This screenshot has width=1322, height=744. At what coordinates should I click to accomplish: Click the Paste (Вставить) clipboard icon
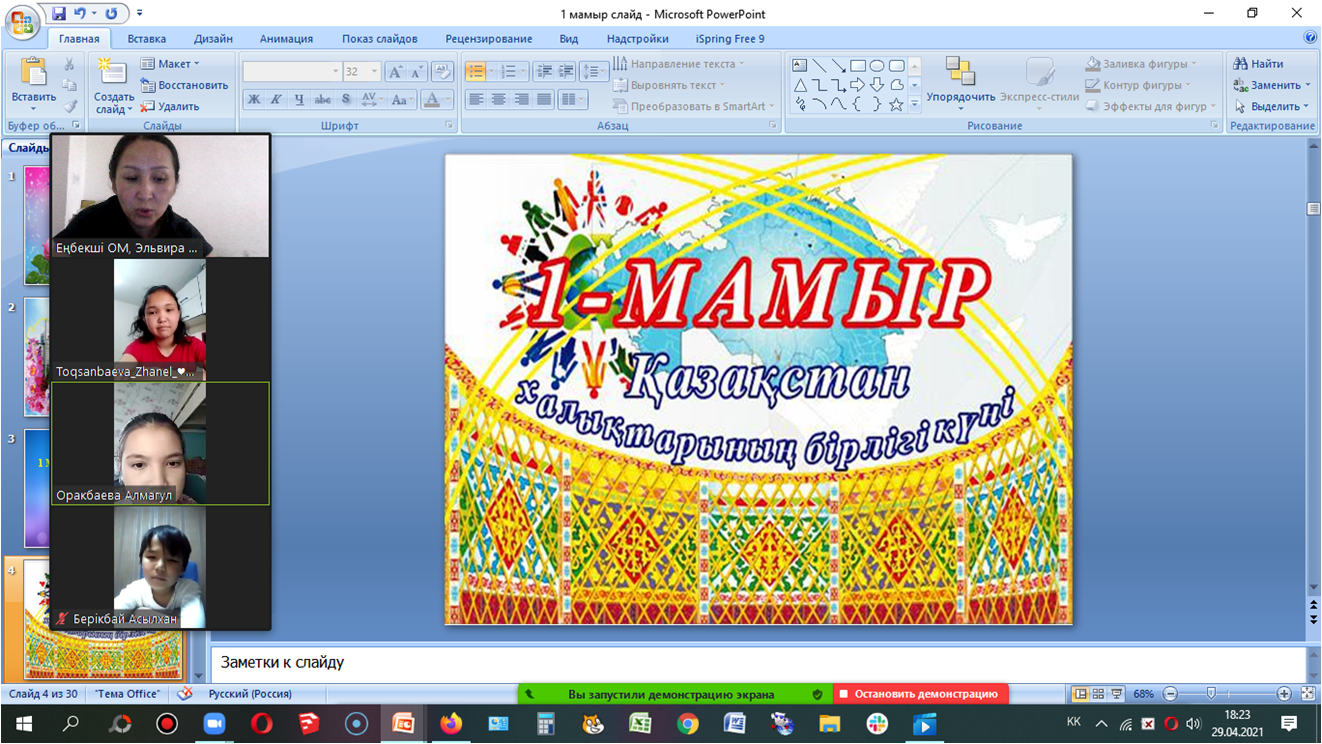click(x=33, y=74)
